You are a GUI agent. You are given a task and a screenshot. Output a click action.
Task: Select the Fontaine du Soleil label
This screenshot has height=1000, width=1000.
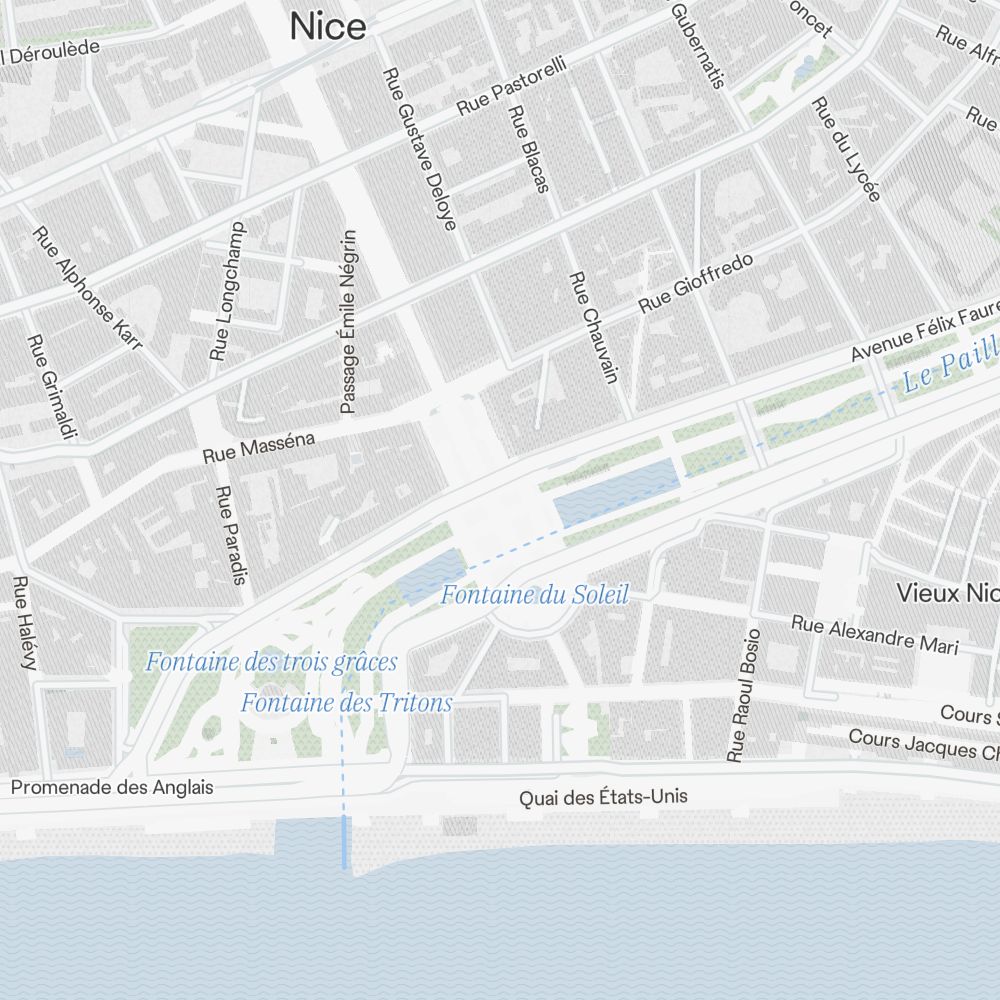click(x=534, y=594)
